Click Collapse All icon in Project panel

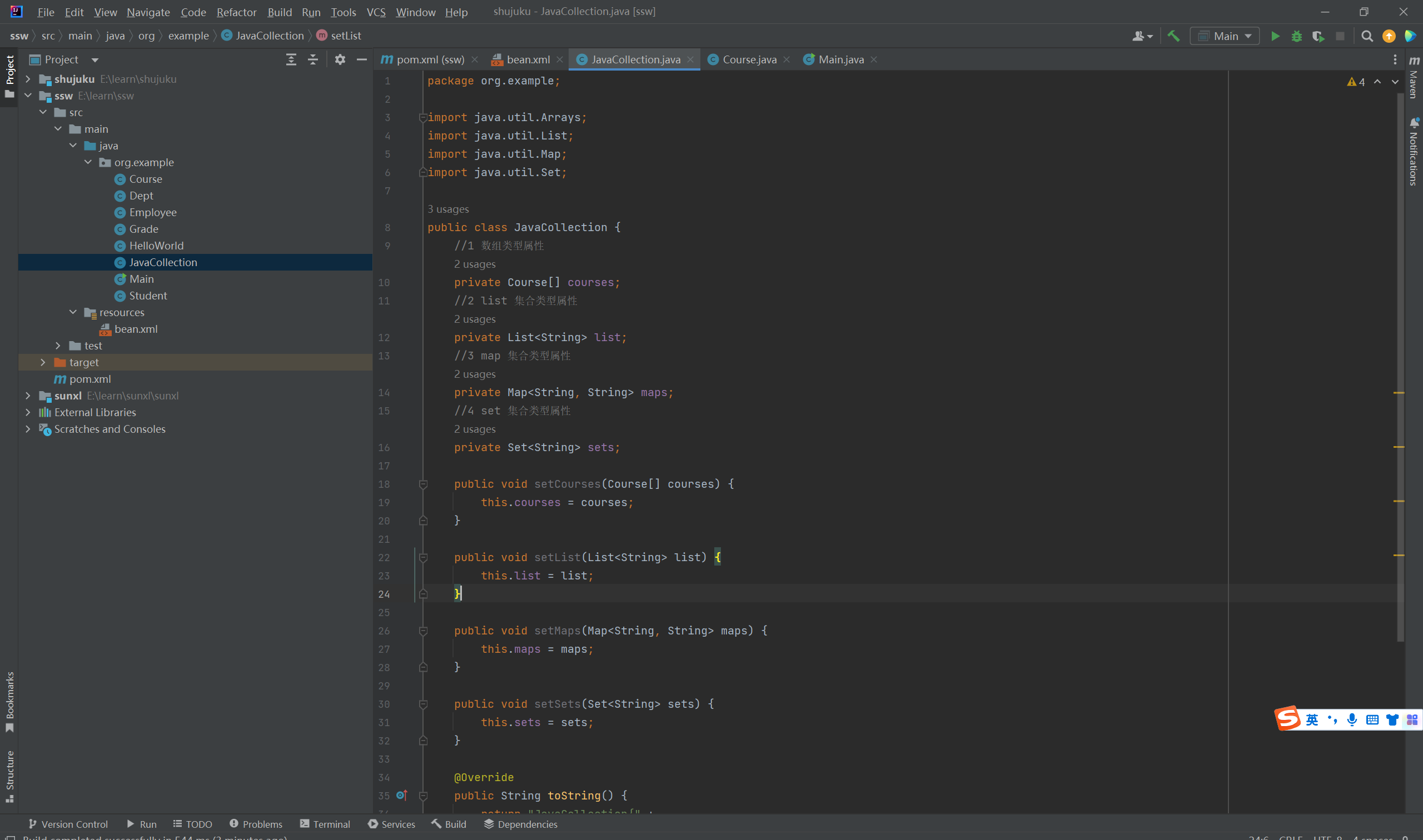coord(312,59)
